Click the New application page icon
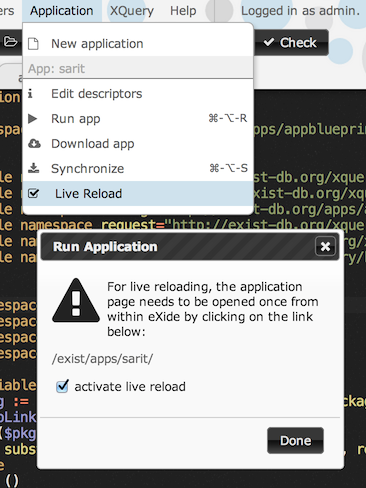This screenshot has width=366, height=488. (x=33, y=44)
